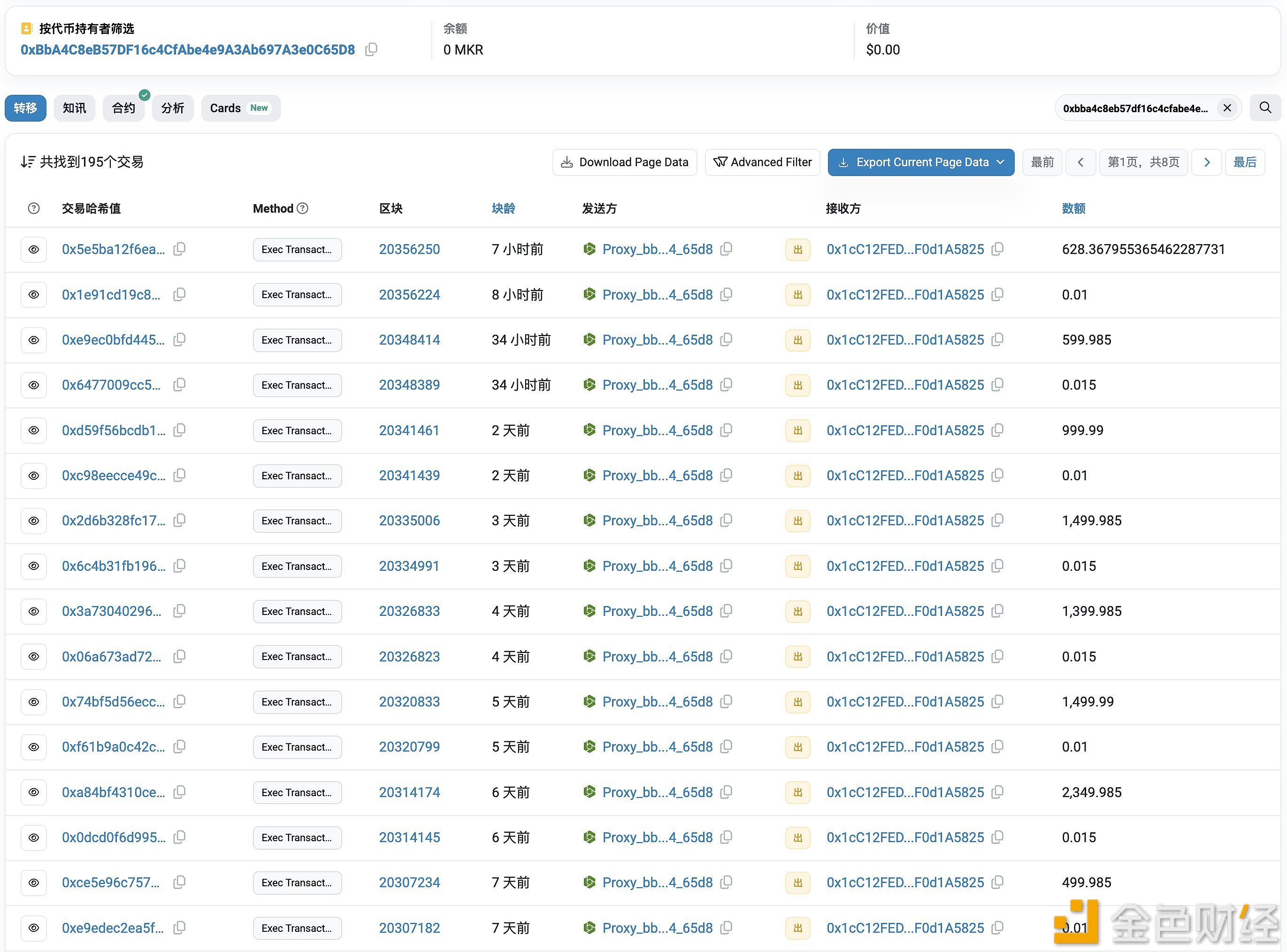Click the Download Page Data button

click(625, 162)
